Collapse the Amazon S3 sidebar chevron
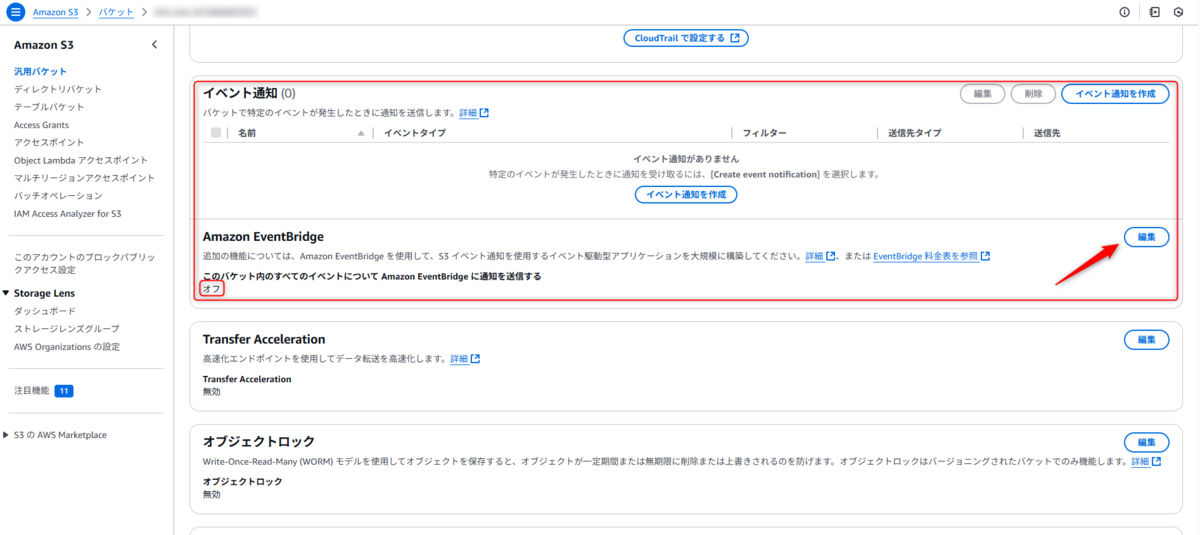This screenshot has height=535, width=1200. coord(154,45)
